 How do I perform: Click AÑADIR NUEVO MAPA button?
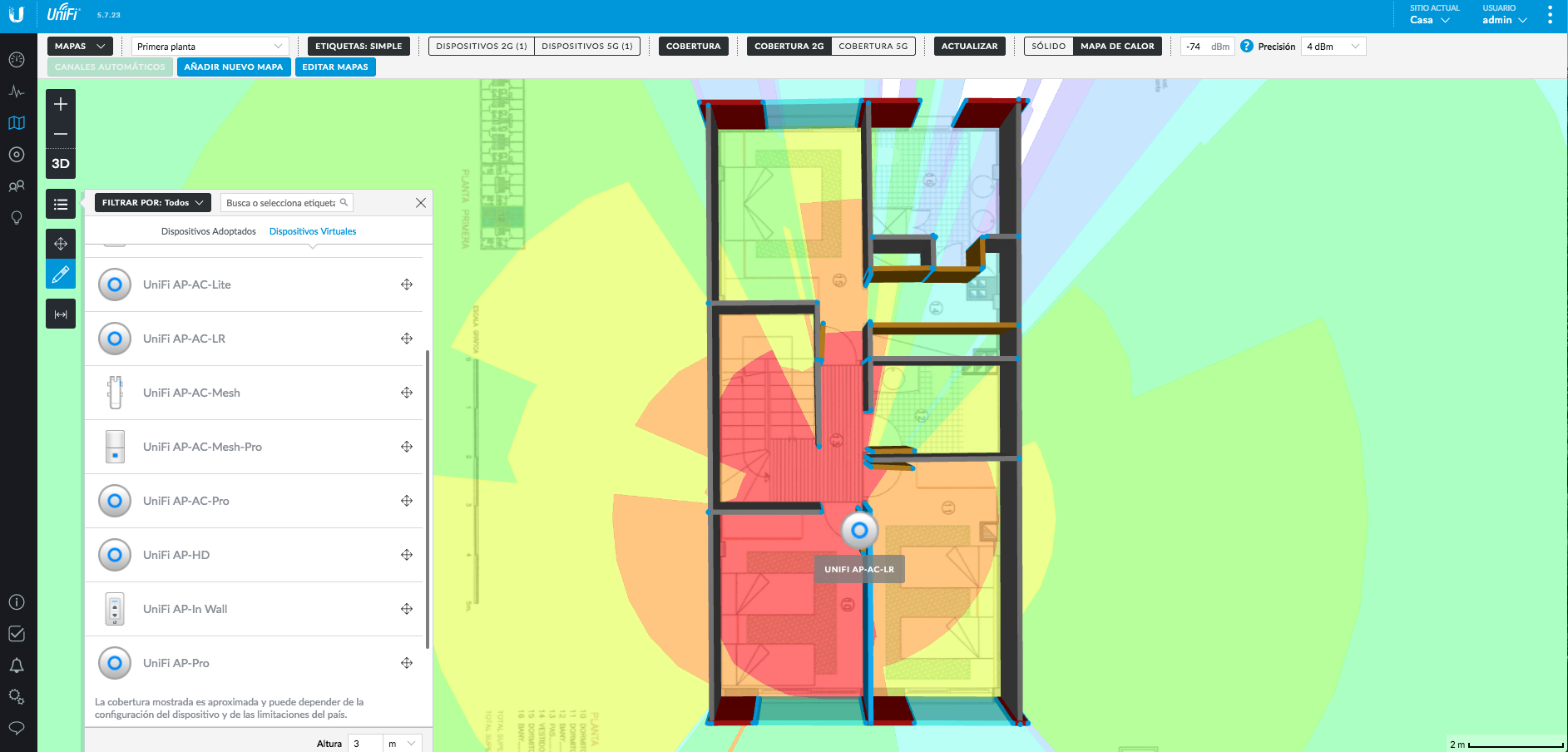[x=234, y=67]
